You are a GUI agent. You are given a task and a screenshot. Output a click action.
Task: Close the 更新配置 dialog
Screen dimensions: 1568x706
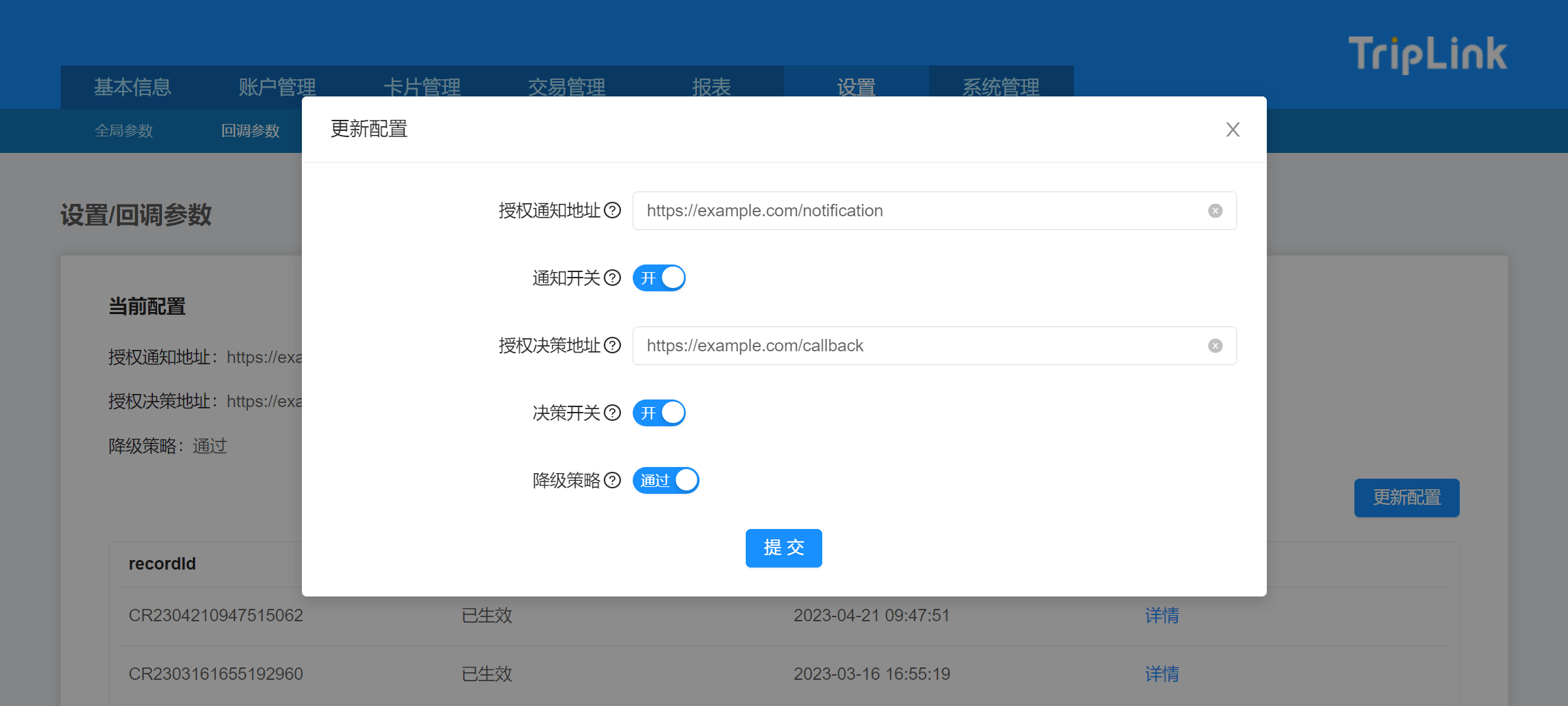click(1232, 129)
